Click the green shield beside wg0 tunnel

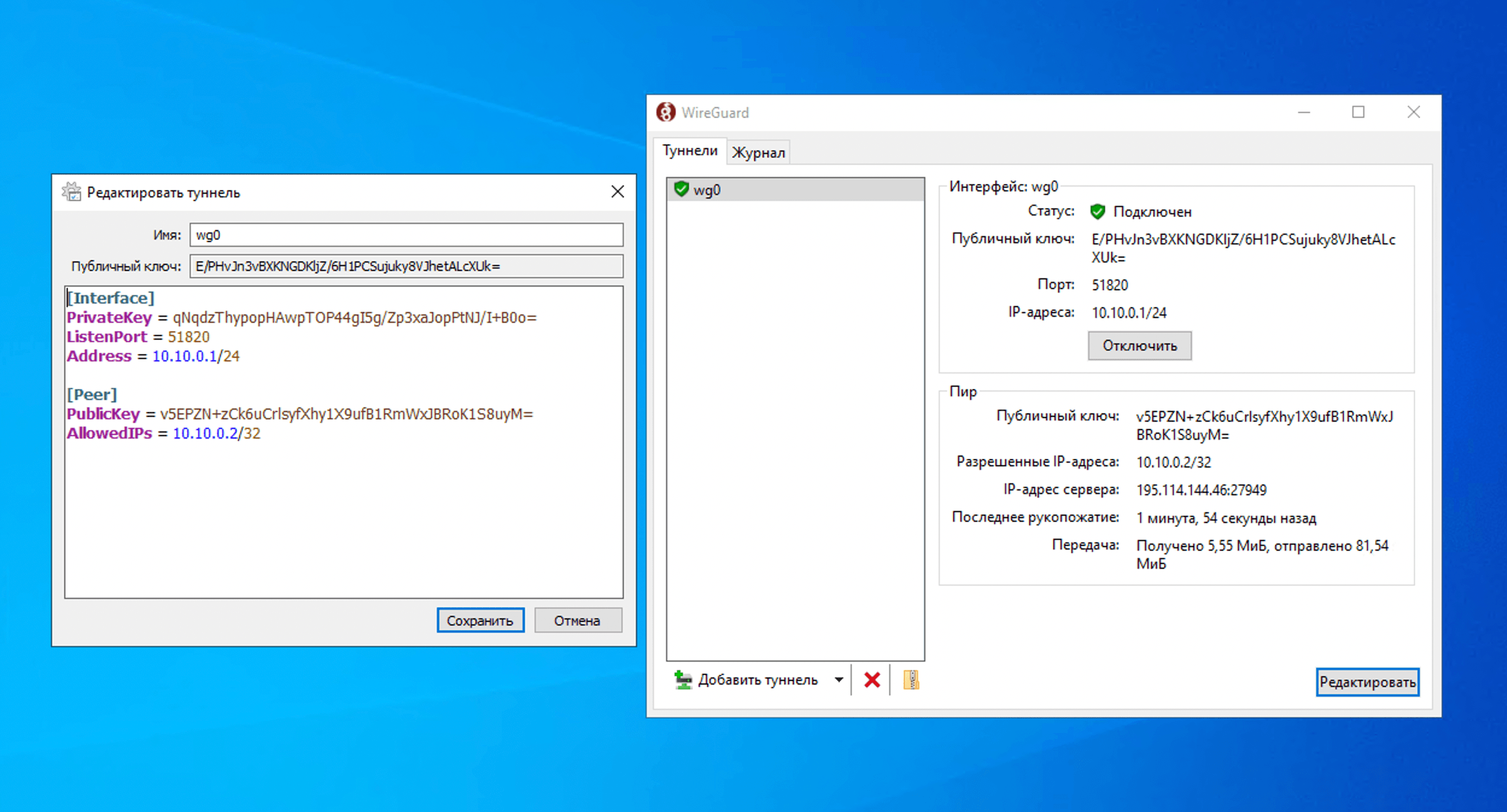(x=681, y=189)
